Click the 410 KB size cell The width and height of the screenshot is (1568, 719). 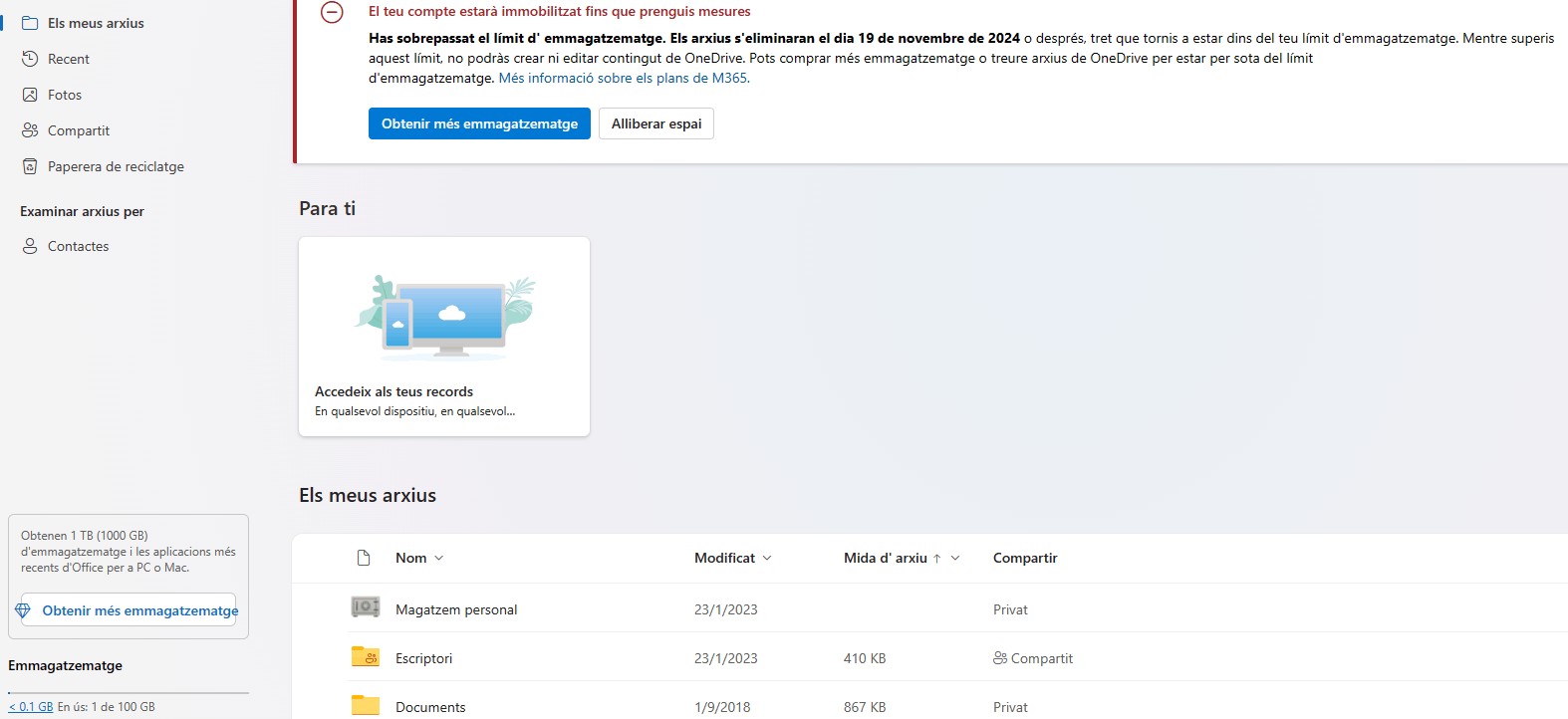point(865,658)
